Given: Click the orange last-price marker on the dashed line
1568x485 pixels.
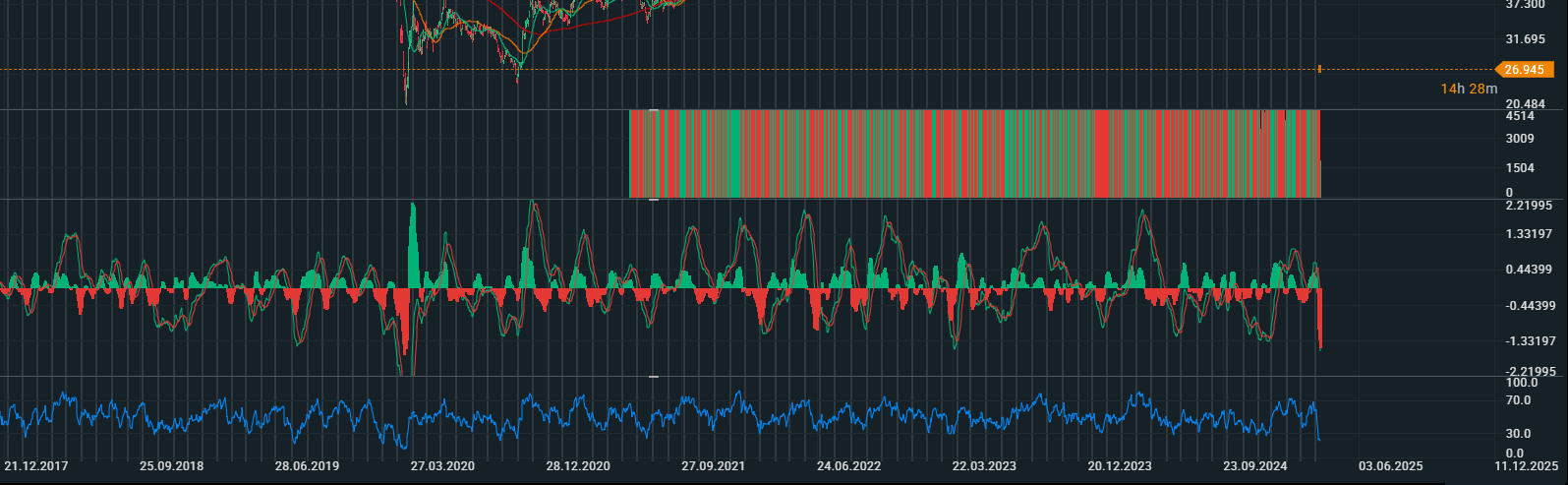Looking at the screenshot, I should pyautogui.click(x=1319, y=69).
